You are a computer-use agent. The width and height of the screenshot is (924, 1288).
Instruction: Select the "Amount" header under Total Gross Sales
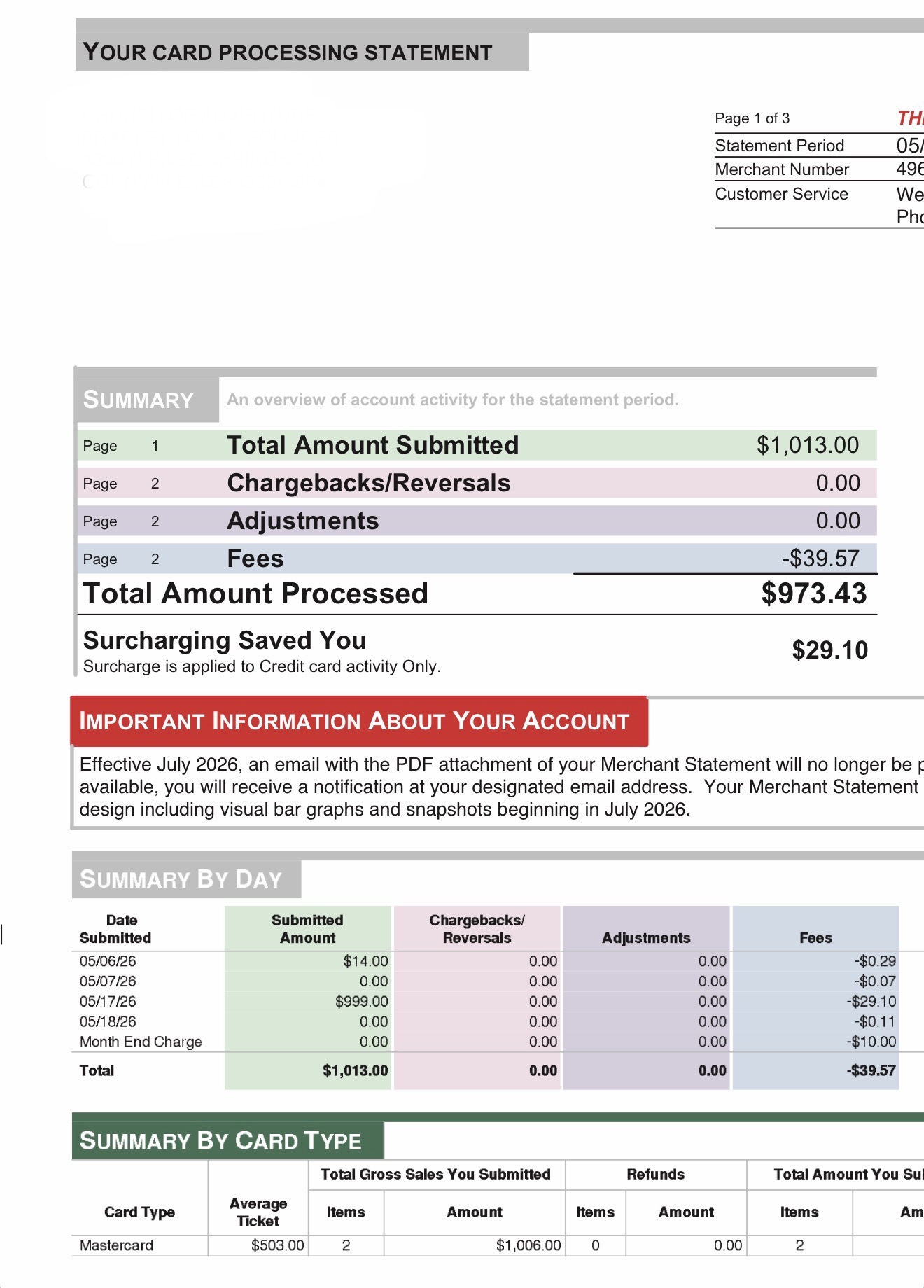click(475, 1212)
